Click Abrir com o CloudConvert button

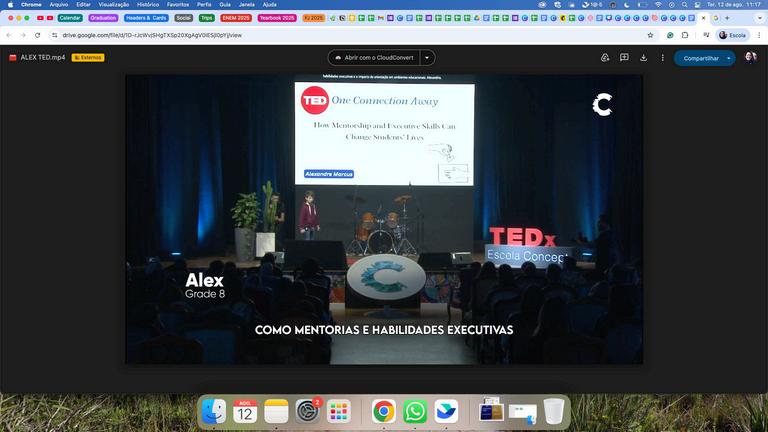(x=374, y=58)
